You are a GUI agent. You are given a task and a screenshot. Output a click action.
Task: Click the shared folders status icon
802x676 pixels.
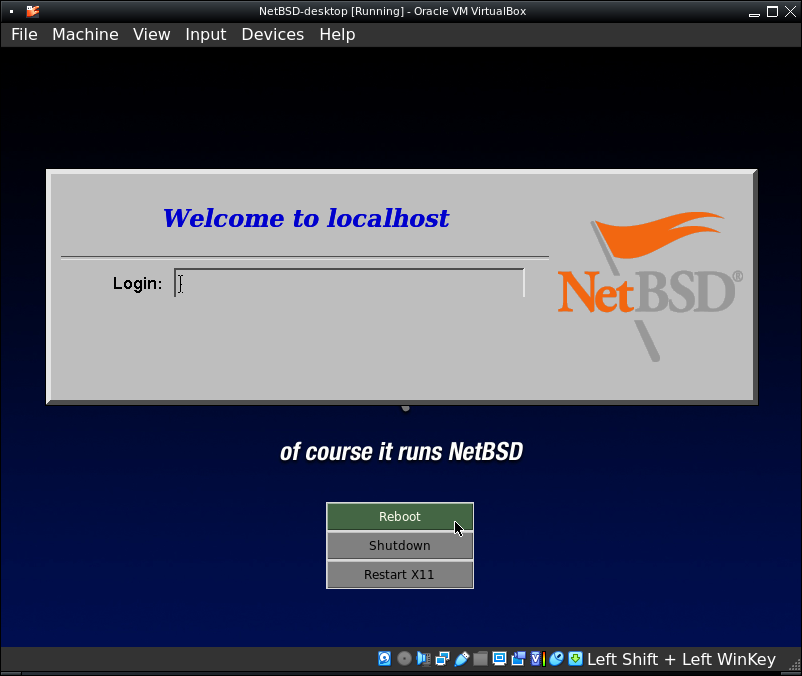click(480, 659)
